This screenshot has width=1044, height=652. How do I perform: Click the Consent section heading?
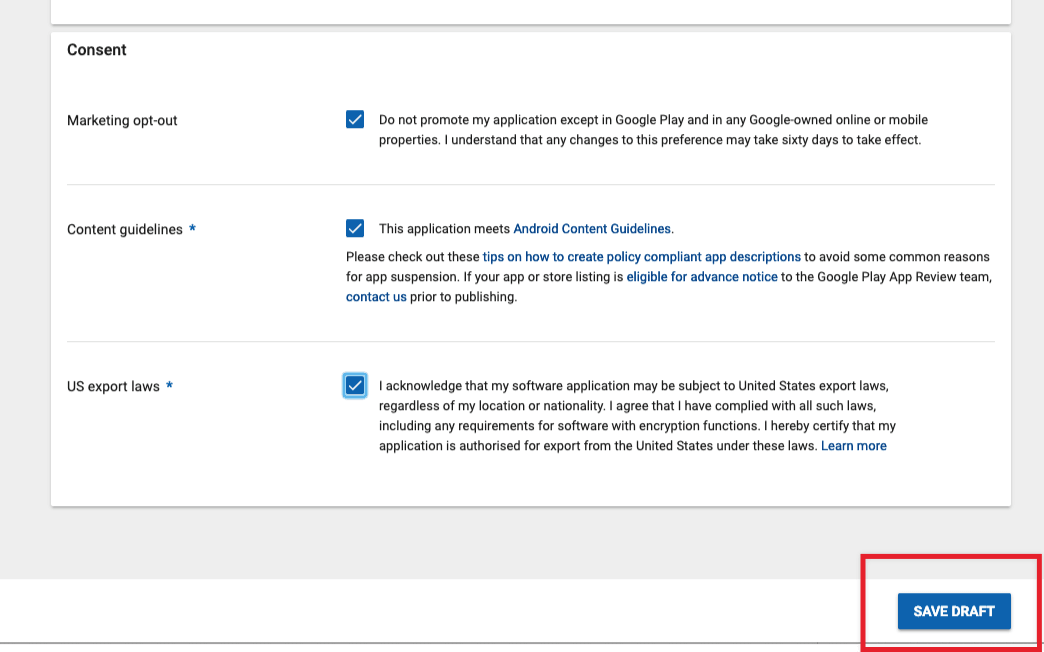point(97,50)
